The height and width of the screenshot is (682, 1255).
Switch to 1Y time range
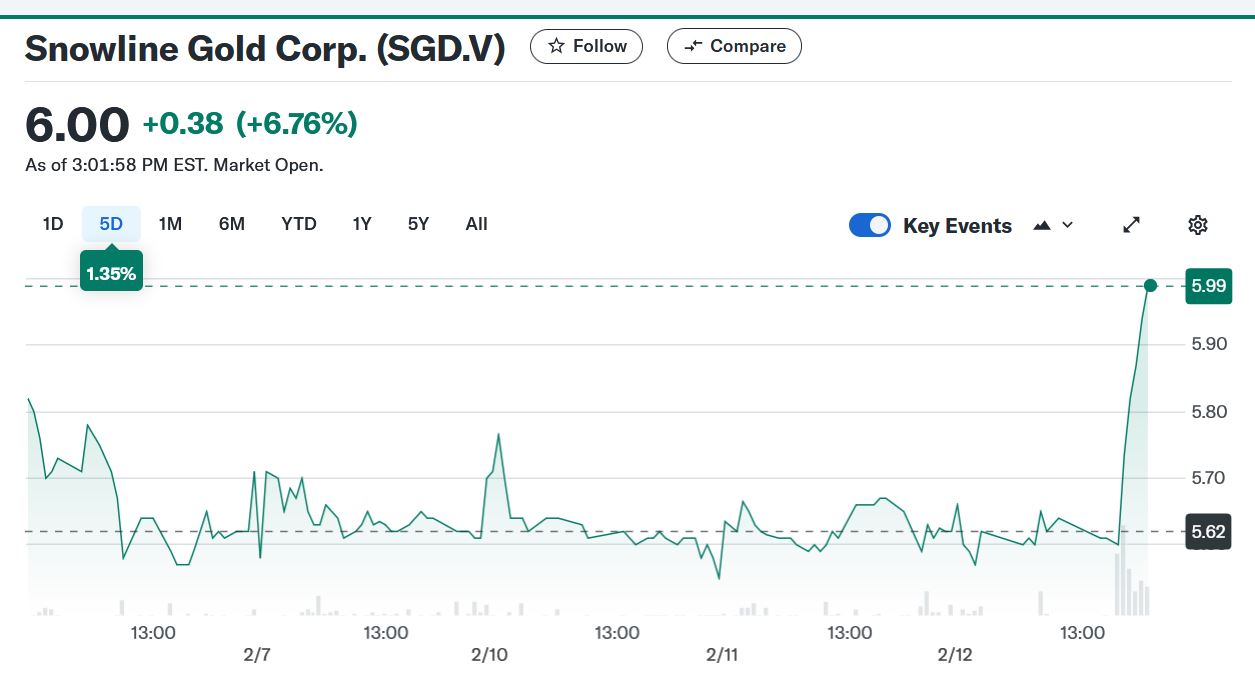[x=362, y=224]
